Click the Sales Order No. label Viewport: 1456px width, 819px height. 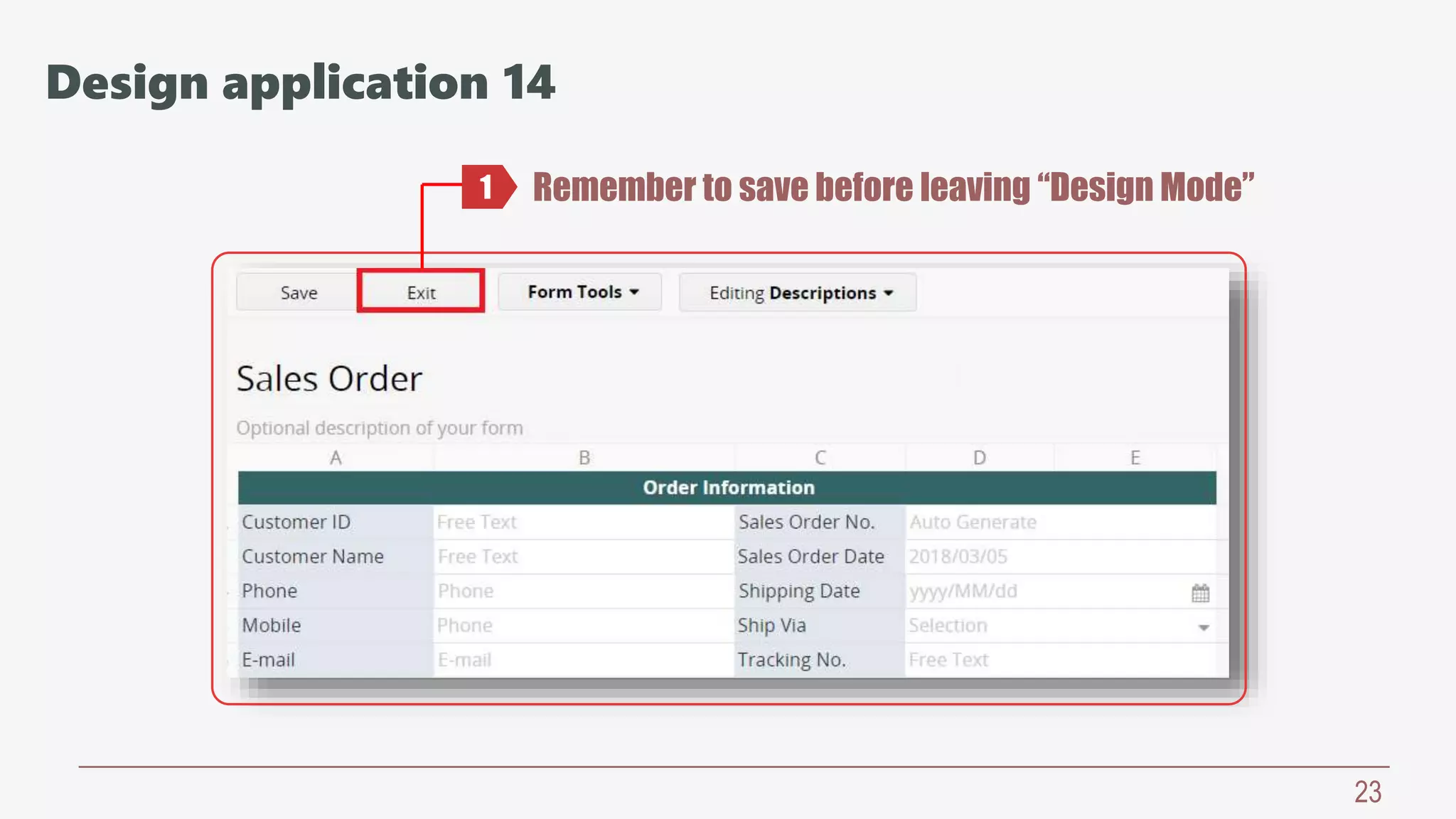click(820, 522)
